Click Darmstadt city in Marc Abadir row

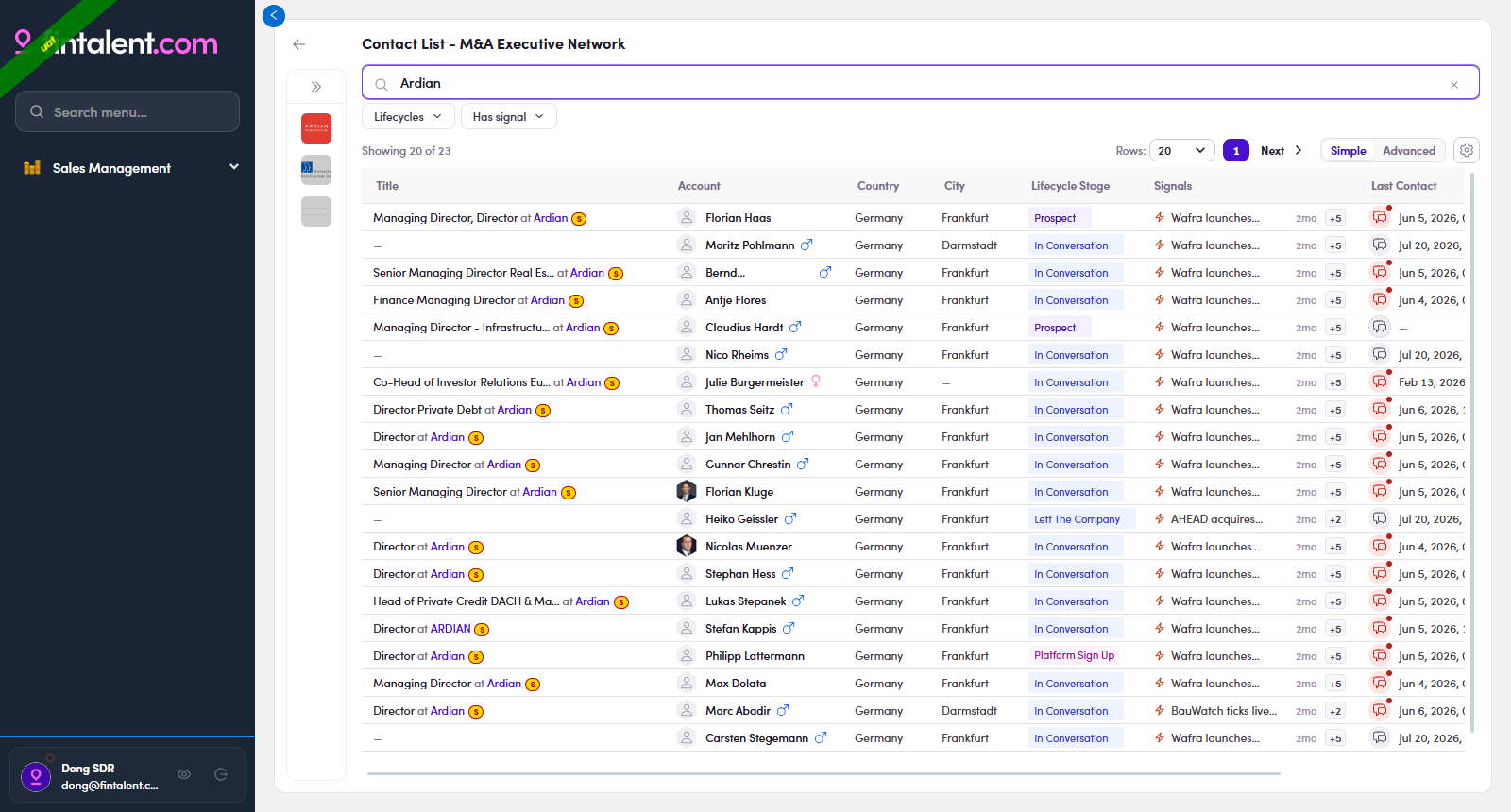pyautogui.click(x=969, y=711)
